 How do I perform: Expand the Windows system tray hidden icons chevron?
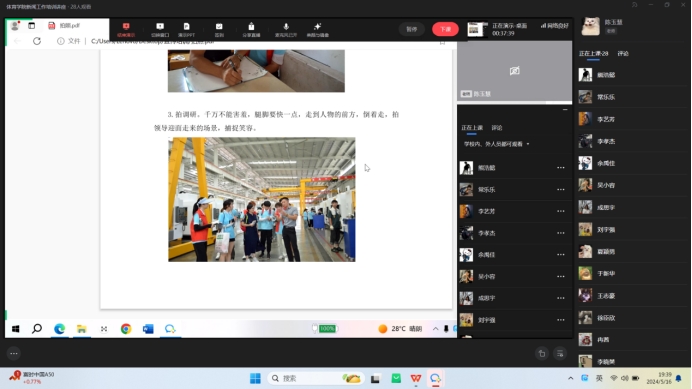[x=571, y=378]
